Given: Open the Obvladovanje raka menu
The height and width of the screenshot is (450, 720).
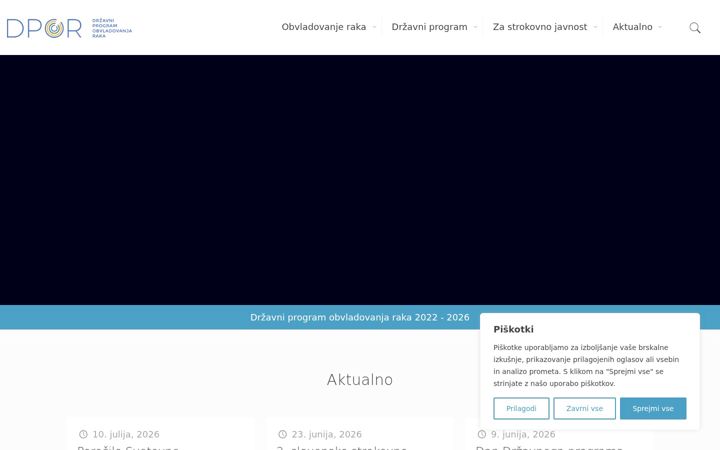Looking at the screenshot, I should (x=324, y=27).
